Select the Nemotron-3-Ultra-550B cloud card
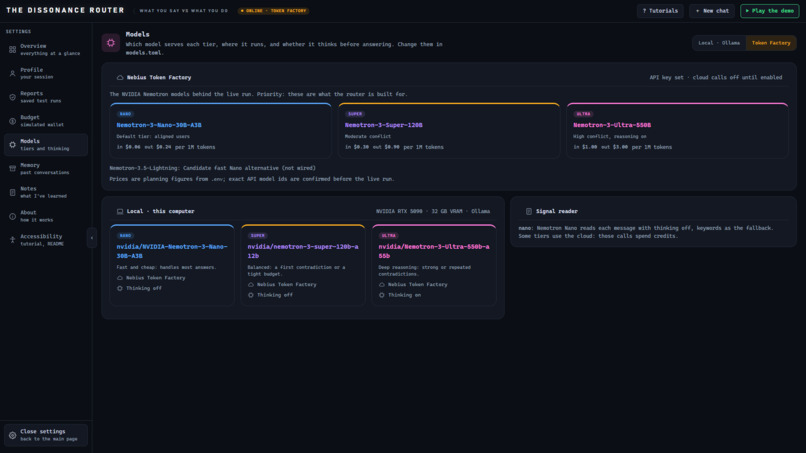Image resolution: width=806 pixels, height=453 pixels. click(677, 131)
